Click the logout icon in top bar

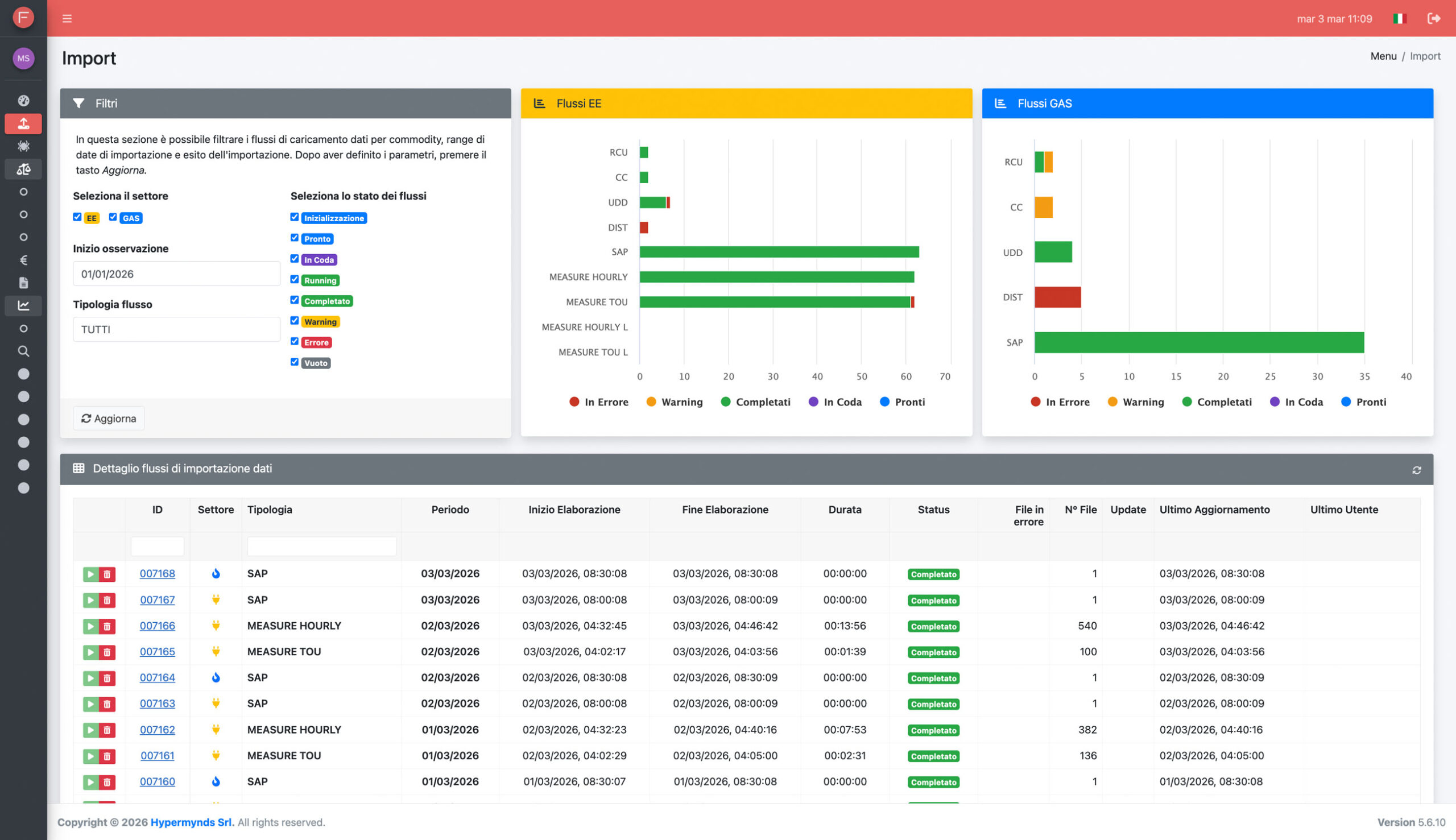(1433, 18)
